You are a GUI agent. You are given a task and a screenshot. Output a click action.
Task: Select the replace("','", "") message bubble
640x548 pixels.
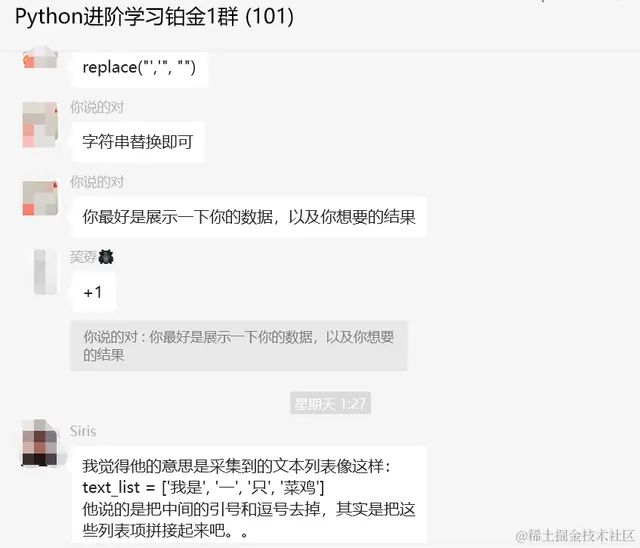(x=140, y=68)
